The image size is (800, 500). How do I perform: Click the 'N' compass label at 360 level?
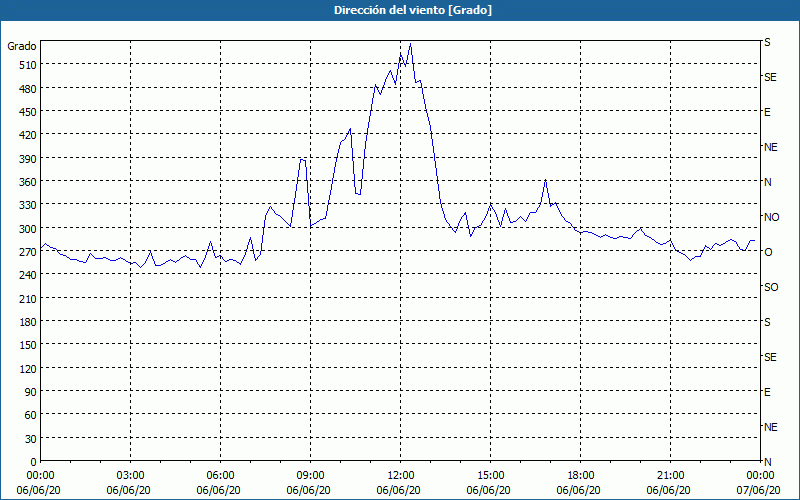(x=767, y=182)
